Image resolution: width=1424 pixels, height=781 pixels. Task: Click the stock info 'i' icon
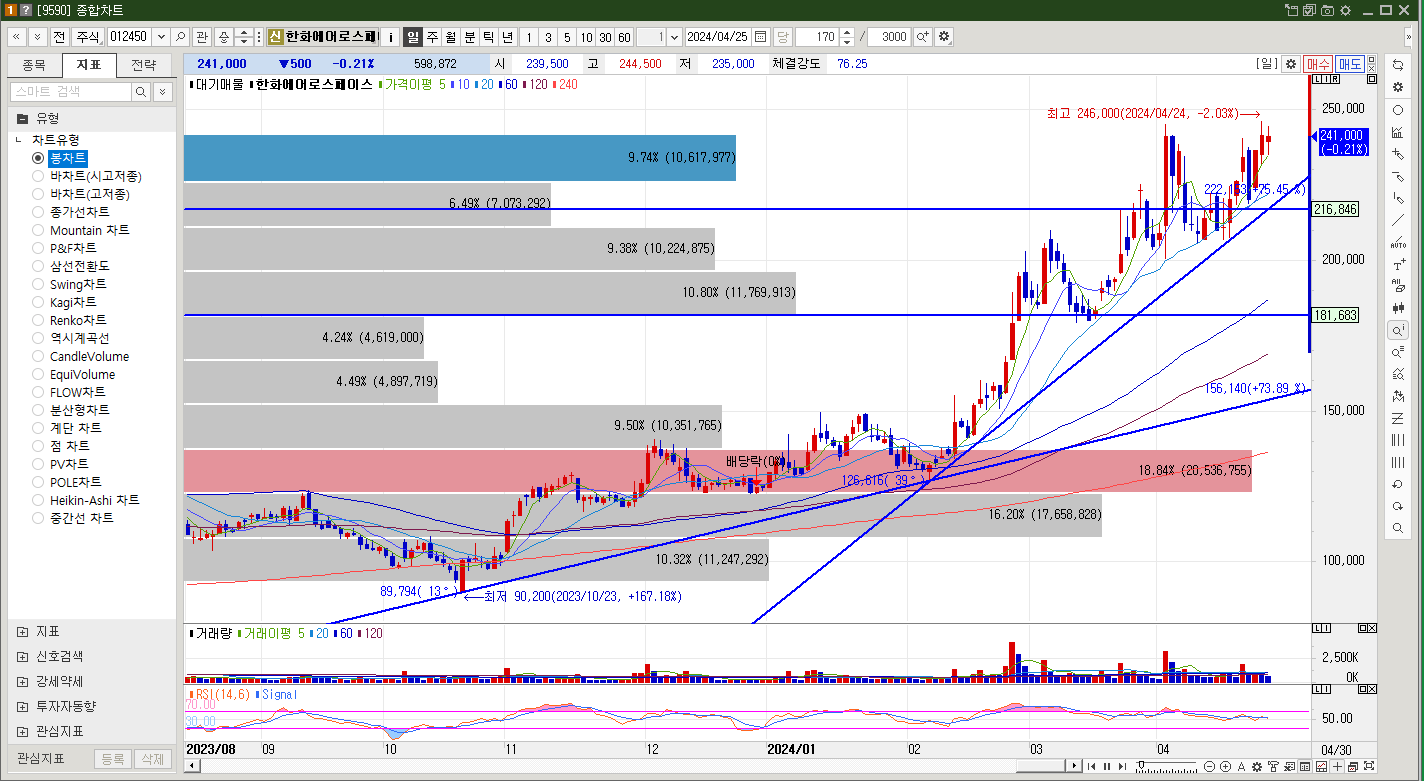pyautogui.click(x=390, y=37)
